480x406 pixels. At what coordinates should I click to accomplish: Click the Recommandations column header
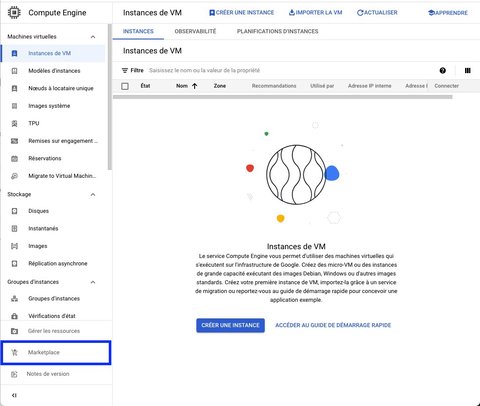click(274, 86)
